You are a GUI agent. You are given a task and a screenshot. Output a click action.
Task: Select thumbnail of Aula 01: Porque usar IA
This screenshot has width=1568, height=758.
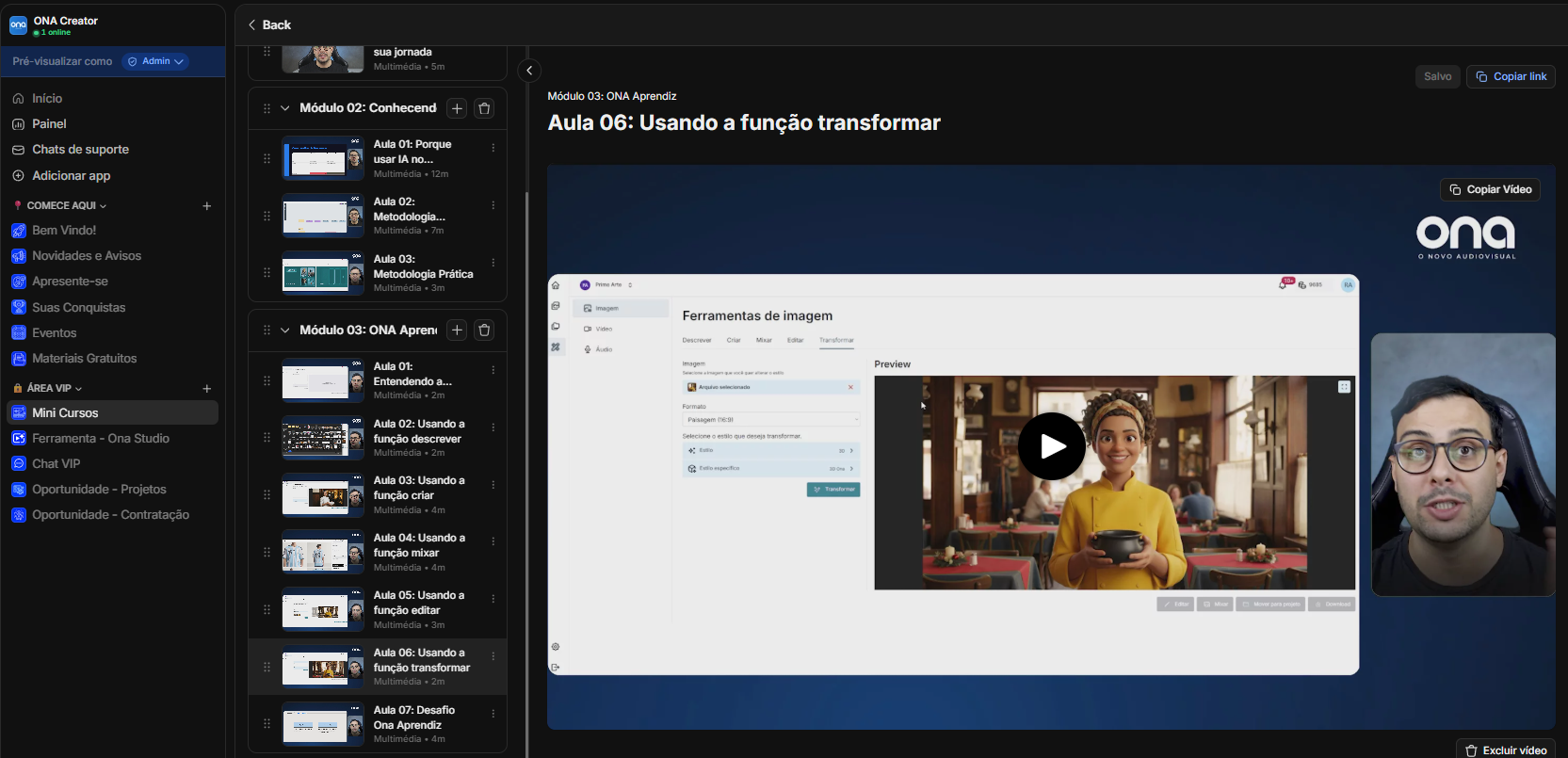coord(323,158)
